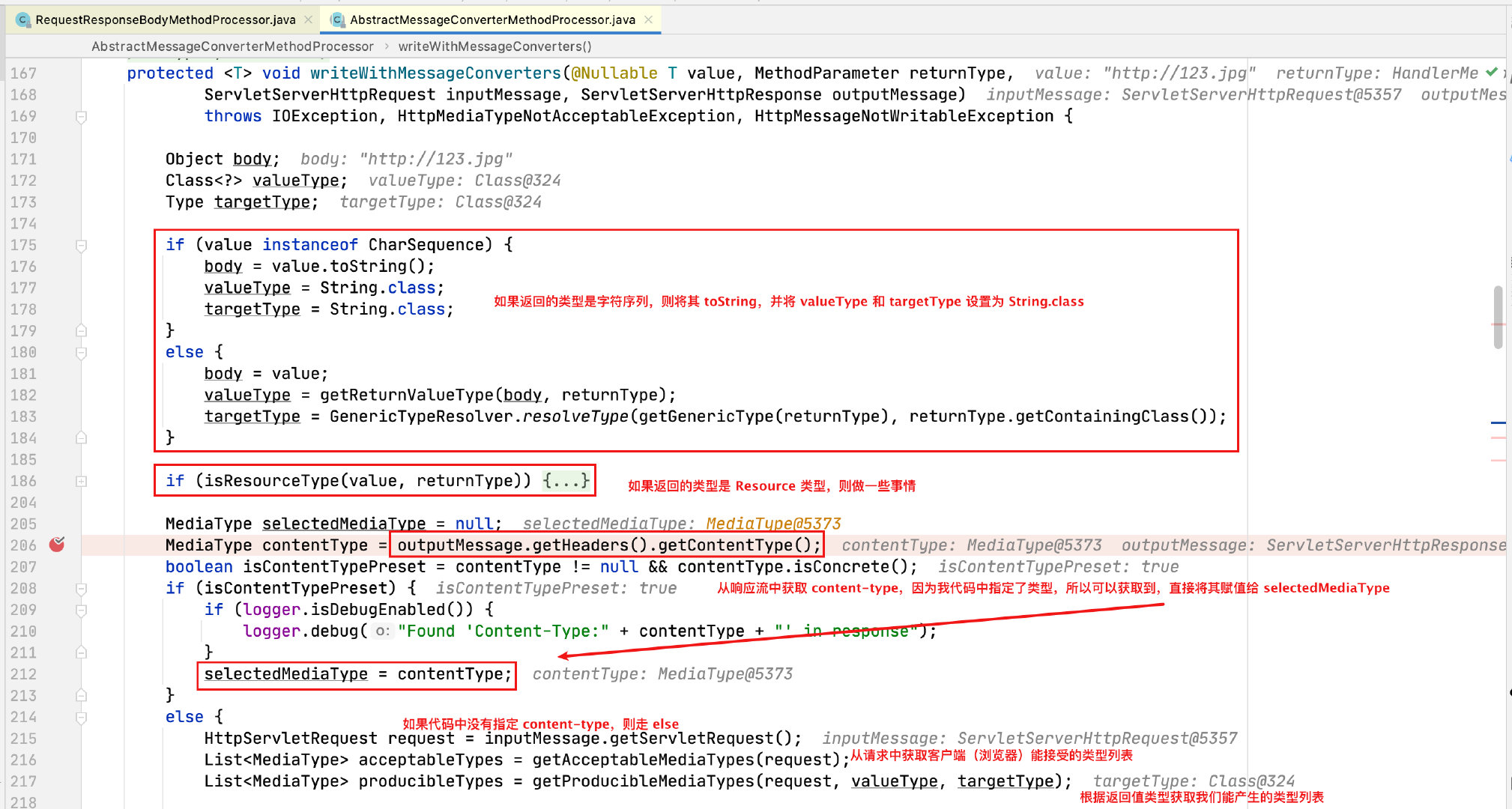The height and width of the screenshot is (809, 1512).
Task: Click the green inspection checkmark indicator
Action: pyautogui.click(x=1492, y=72)
